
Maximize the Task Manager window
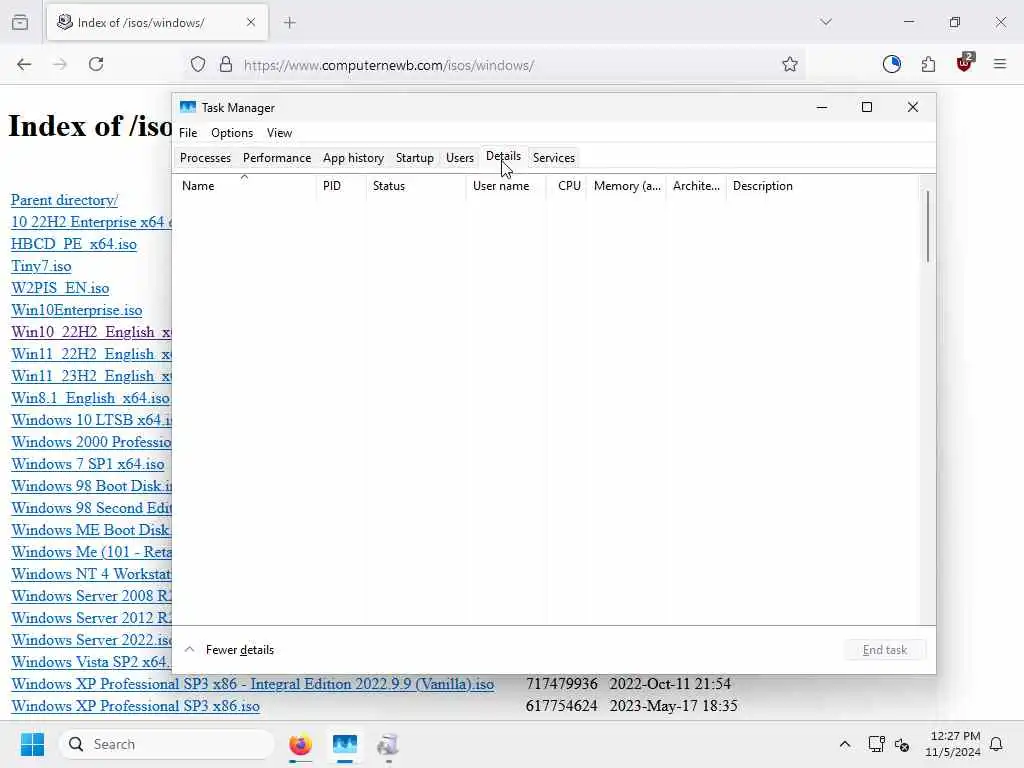click(x=867, y=107)
